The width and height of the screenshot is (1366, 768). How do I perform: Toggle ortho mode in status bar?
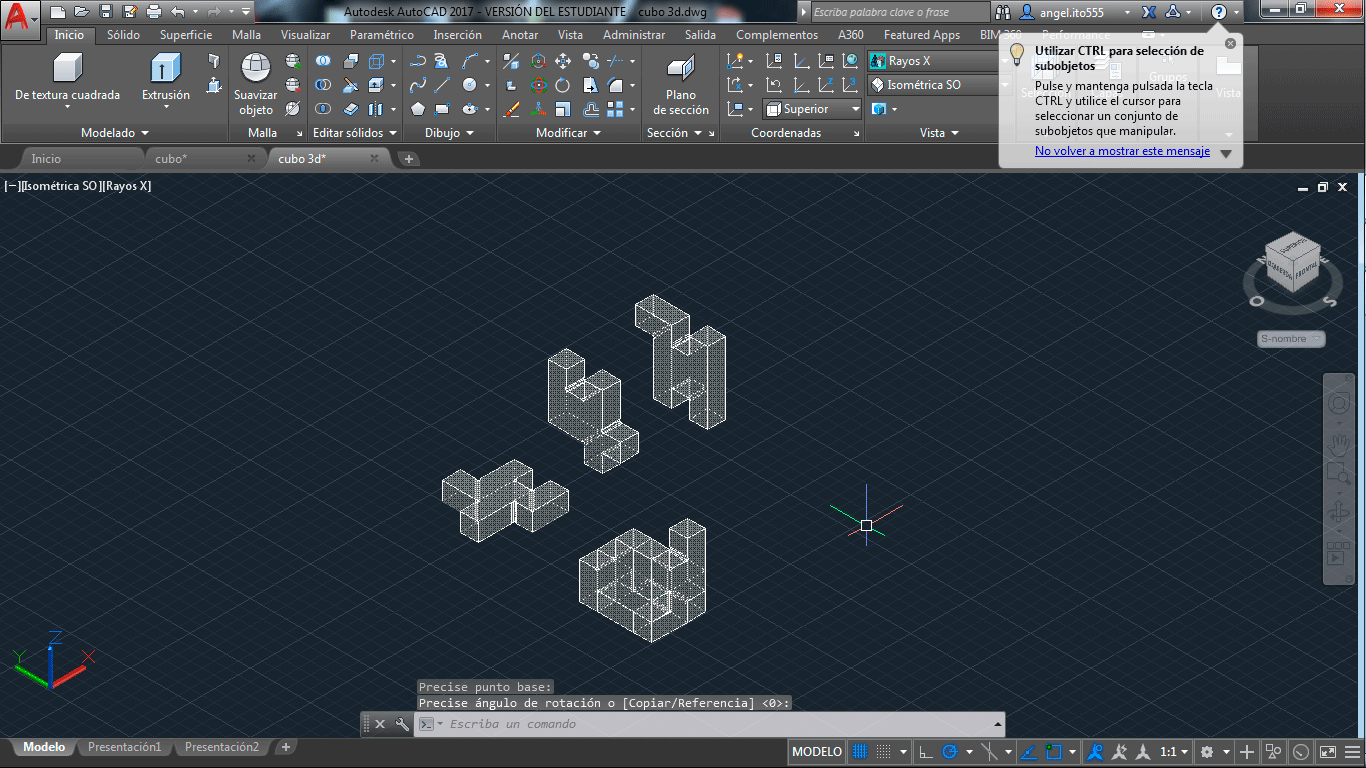(926, 752)
